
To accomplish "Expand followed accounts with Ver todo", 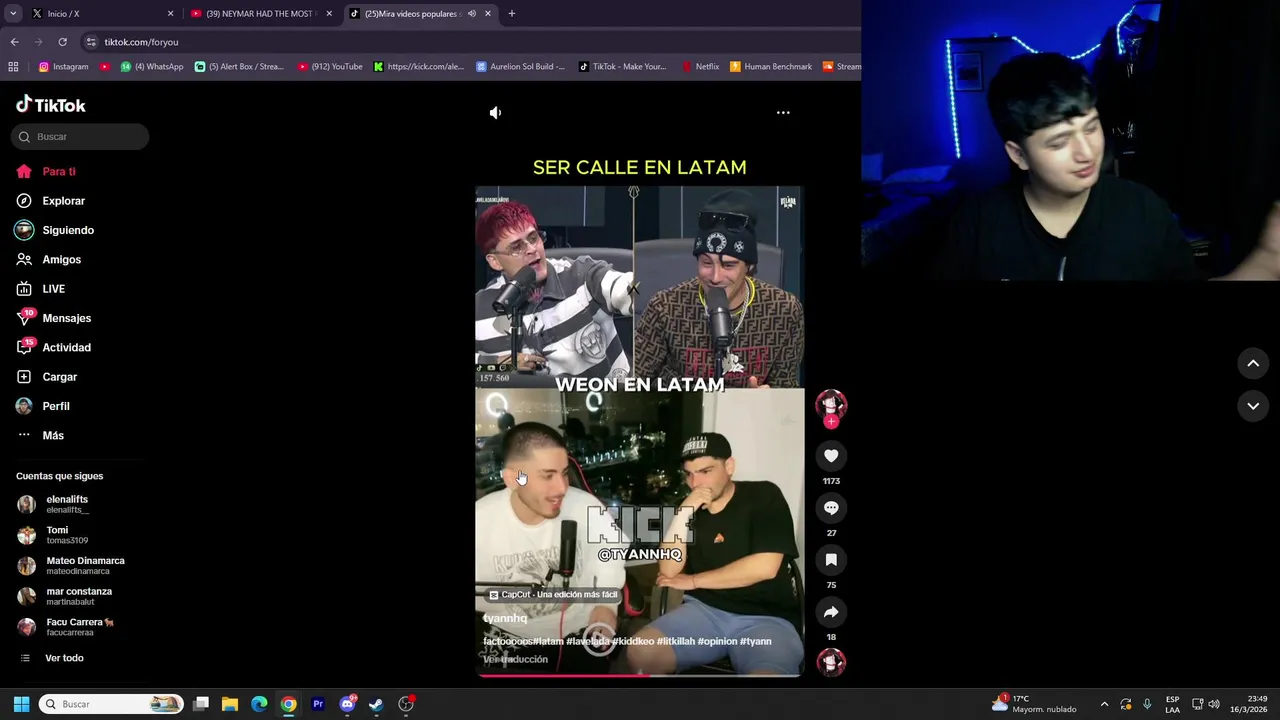I will click(x=52, y=658).
